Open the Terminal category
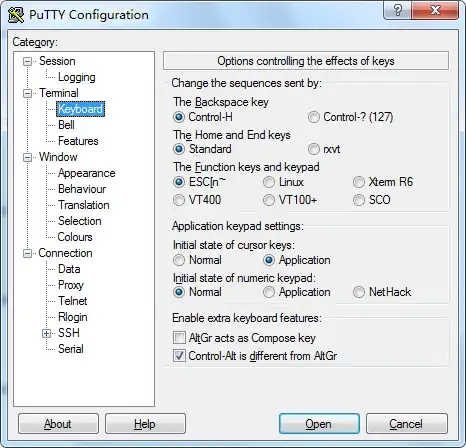The width and height of the screenshot is (466, 448). tap(59, 93)
